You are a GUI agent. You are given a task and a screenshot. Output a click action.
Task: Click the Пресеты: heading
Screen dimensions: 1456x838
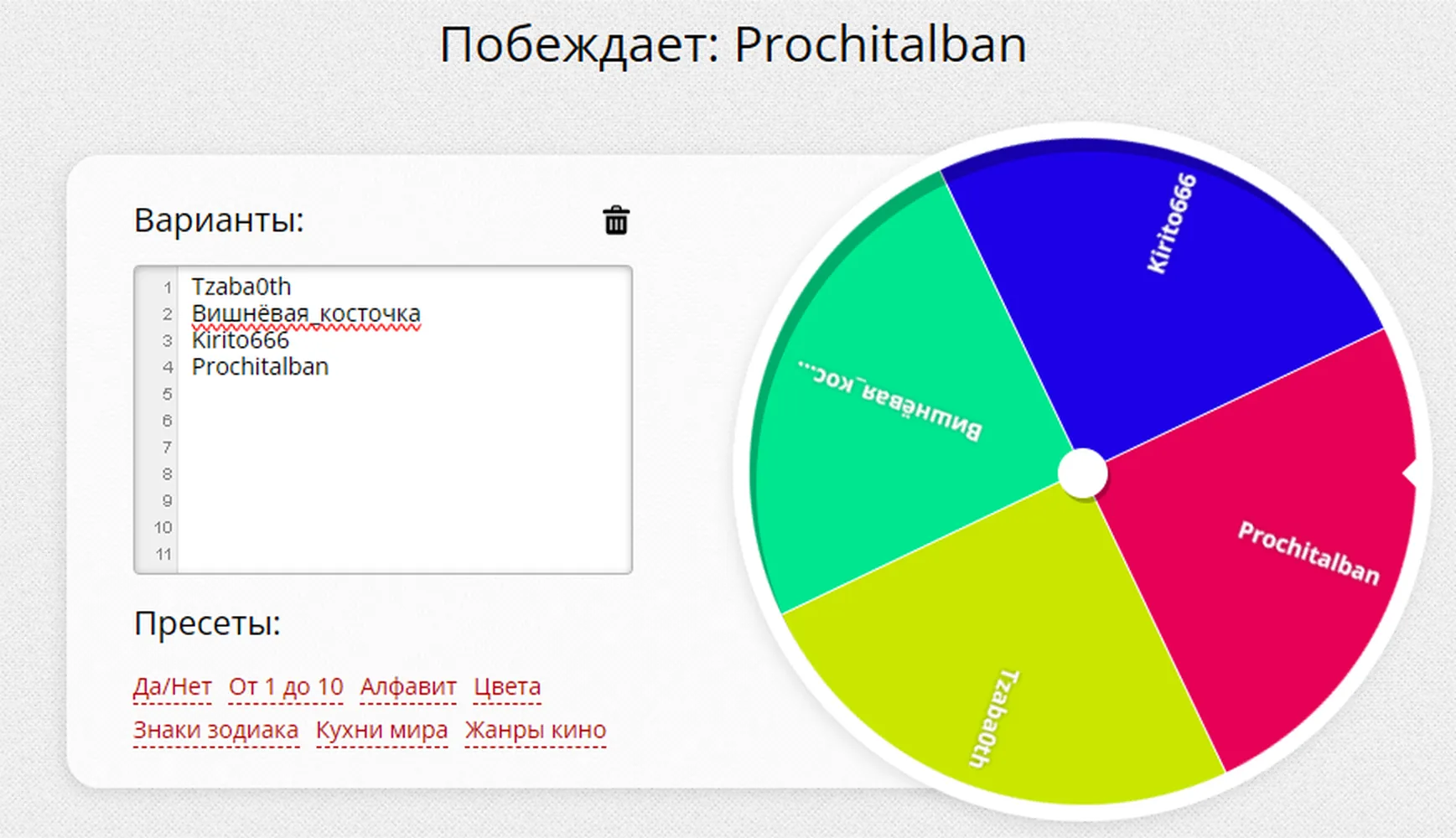tap(207, 623)
